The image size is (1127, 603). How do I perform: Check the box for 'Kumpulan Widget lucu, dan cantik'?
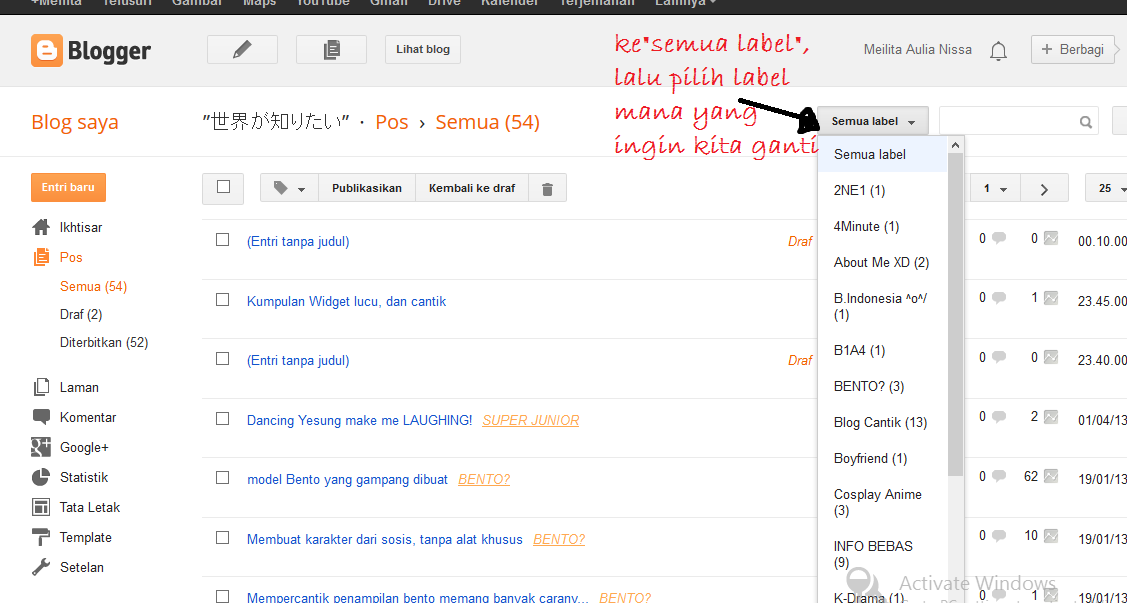(x=222, y=301)
